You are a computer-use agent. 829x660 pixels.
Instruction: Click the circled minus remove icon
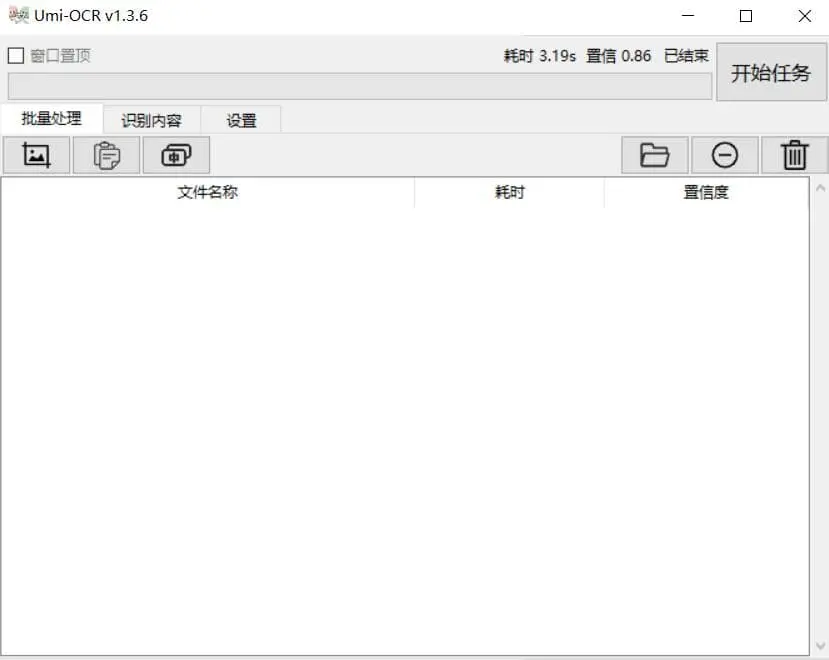[724, 155]
